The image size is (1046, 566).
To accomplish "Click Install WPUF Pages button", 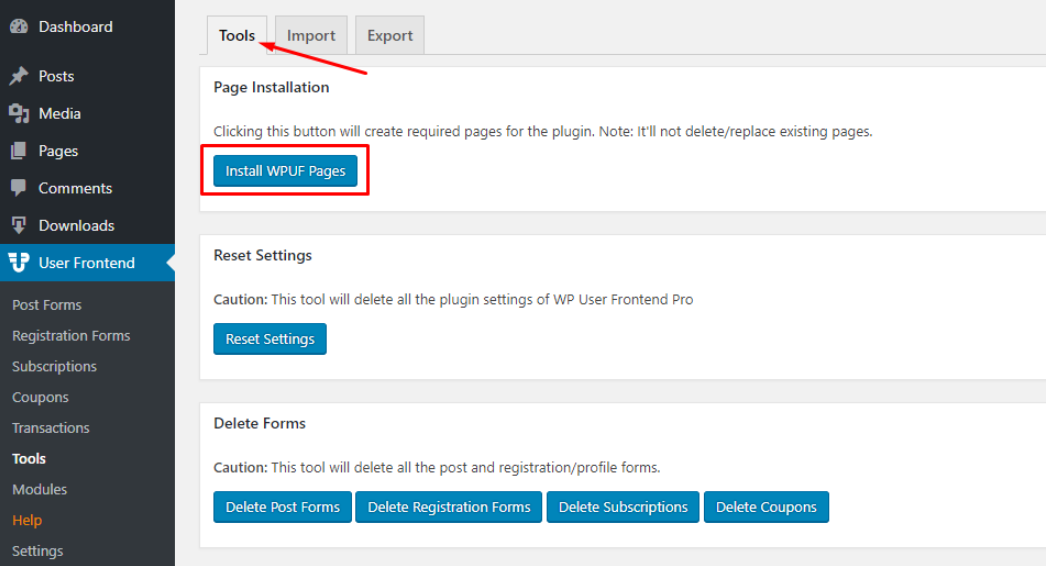I will tap(285, 171).
